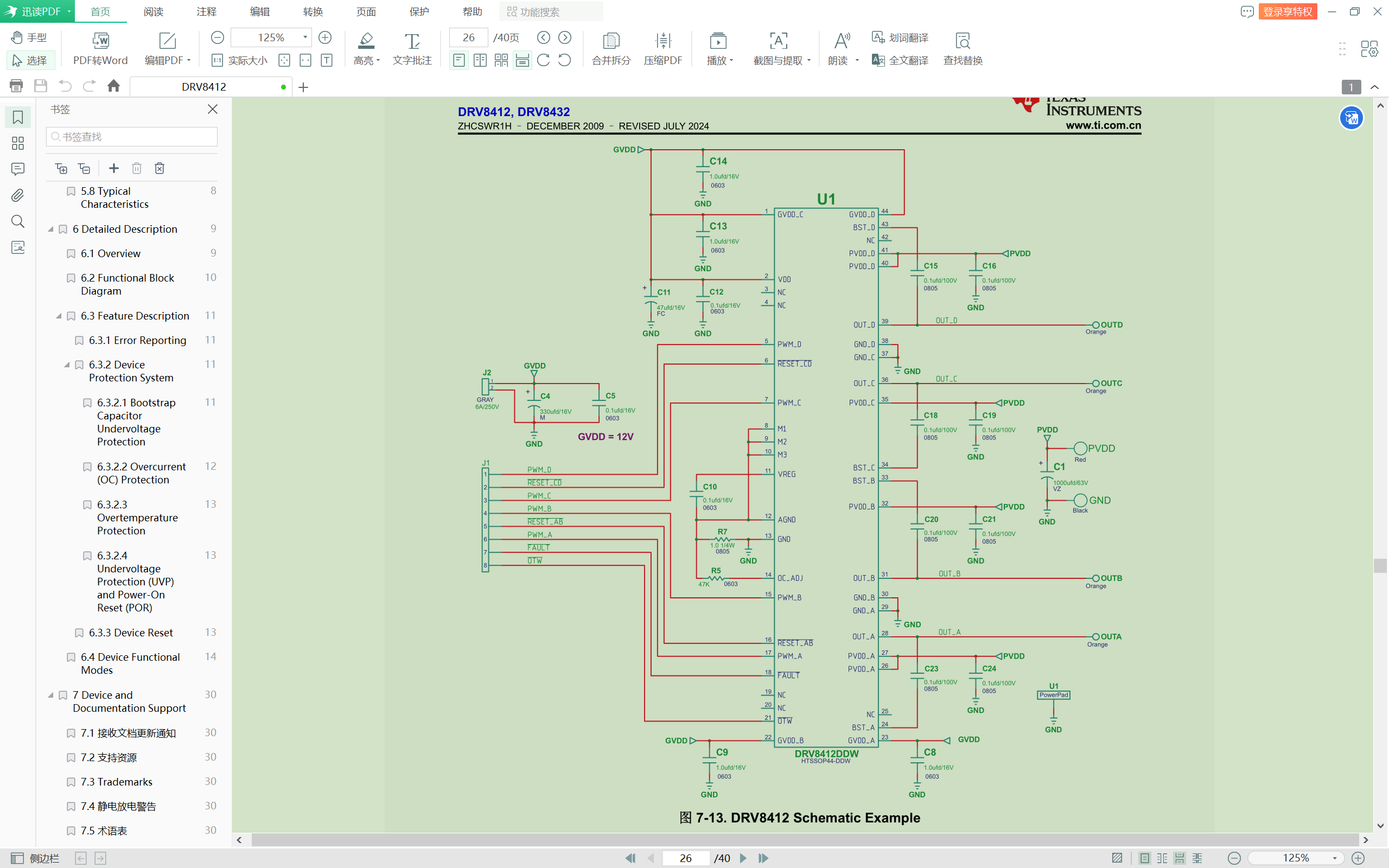Toggle the hand tool mode
This screenshot has height=868, width=1389.
pyautogui.click(x=29, y=37)
